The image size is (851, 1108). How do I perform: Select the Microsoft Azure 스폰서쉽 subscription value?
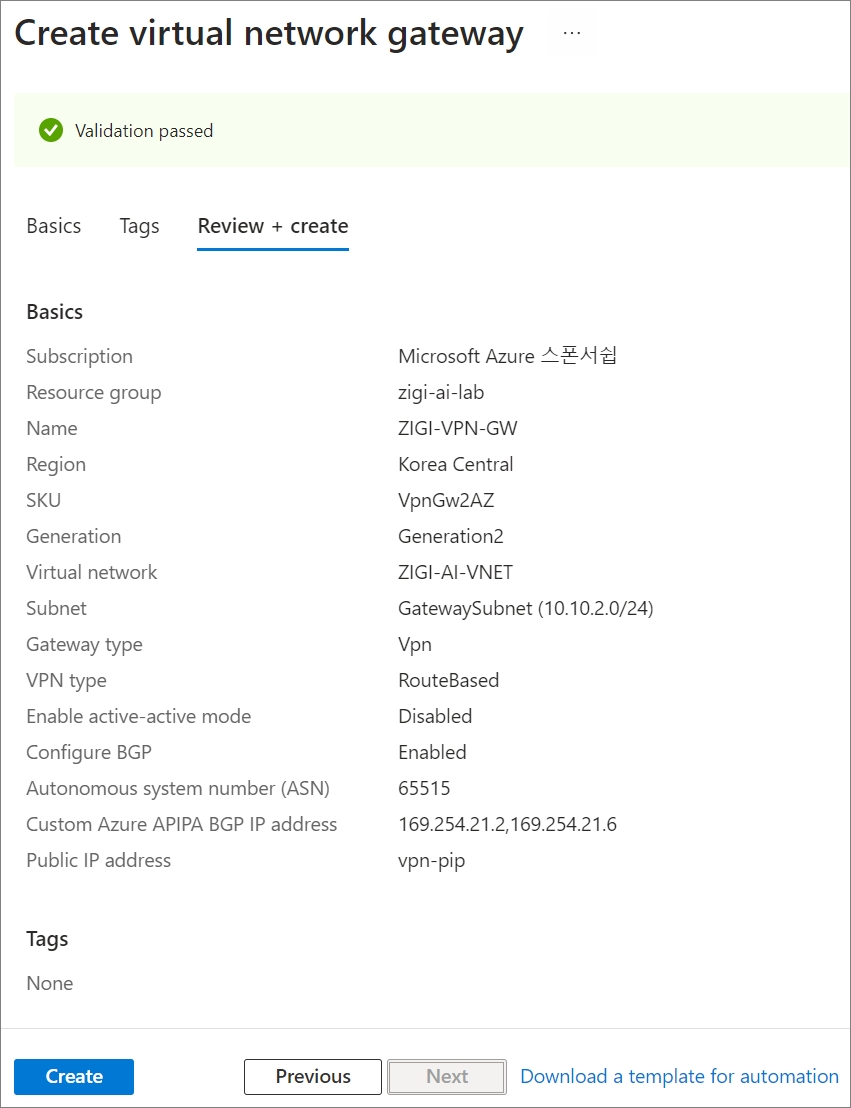507,356
